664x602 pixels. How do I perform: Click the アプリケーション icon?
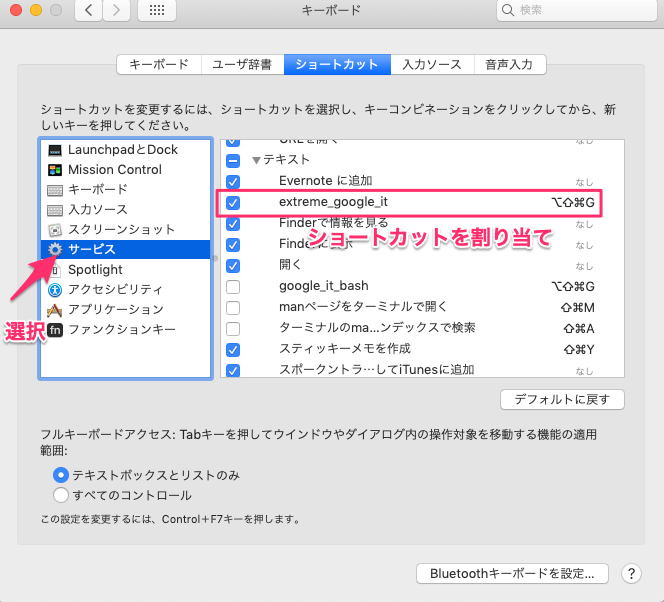tap(55, 310)
